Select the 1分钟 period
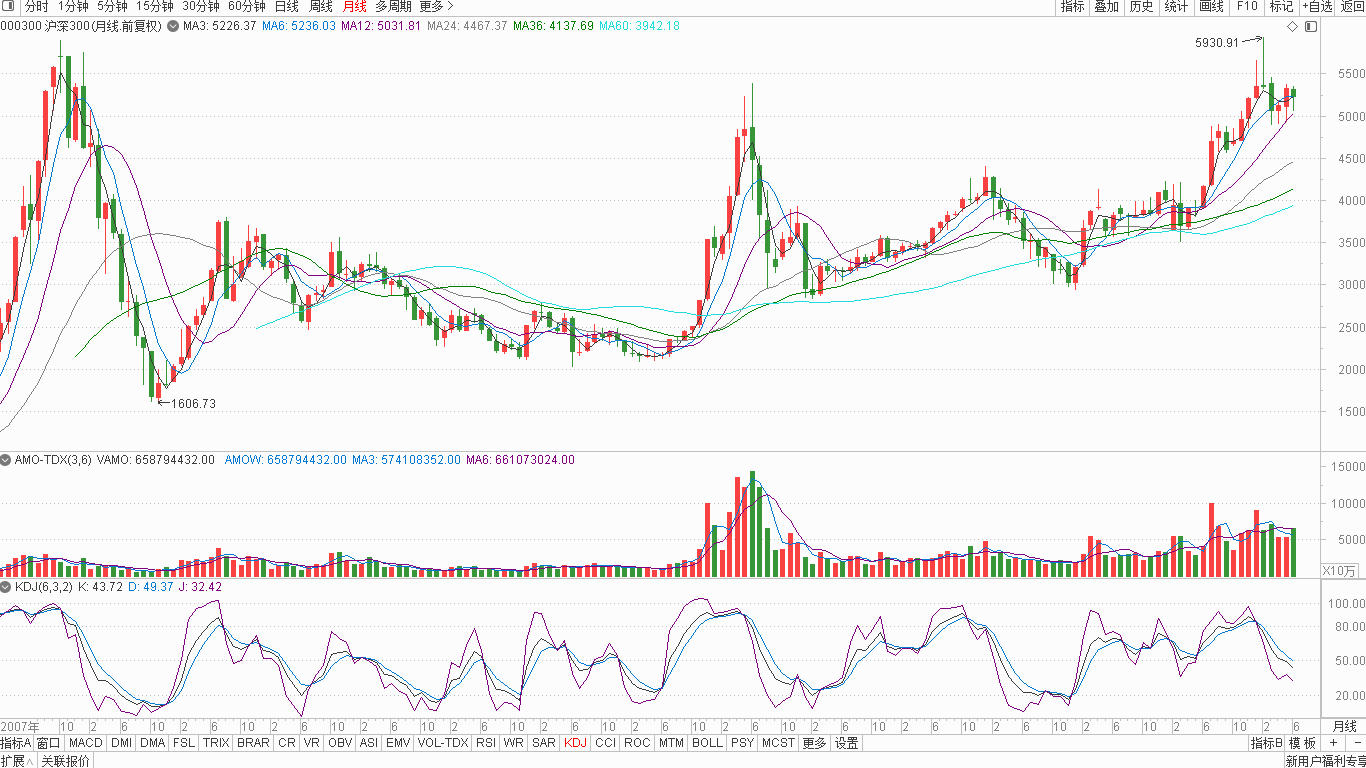The width and height of the screenshot is (1366, 768). pos(74,6)
